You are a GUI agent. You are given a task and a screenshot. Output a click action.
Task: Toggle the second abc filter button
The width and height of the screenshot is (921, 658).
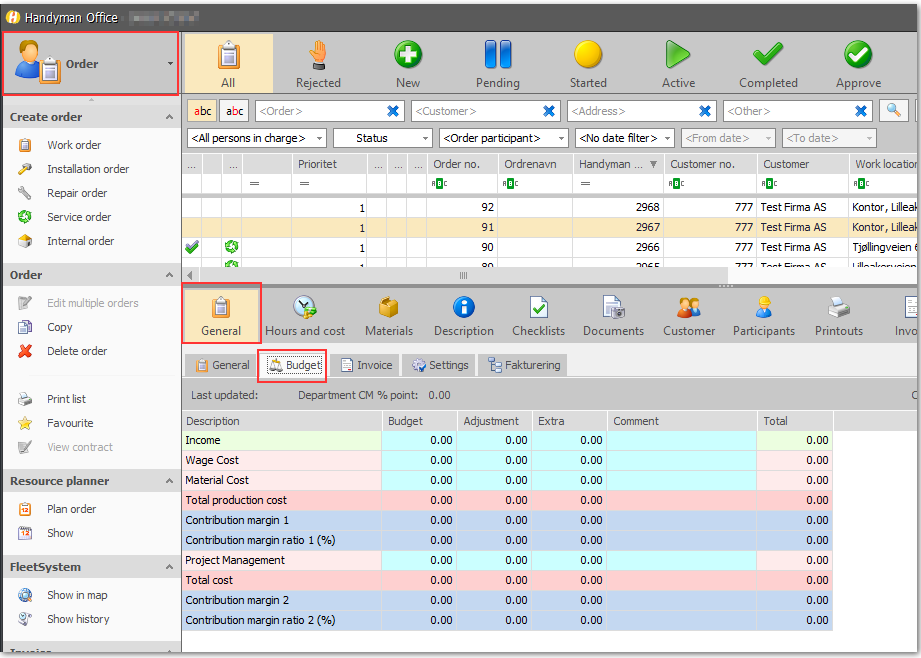pyautogui.click(x=234, y=110)
